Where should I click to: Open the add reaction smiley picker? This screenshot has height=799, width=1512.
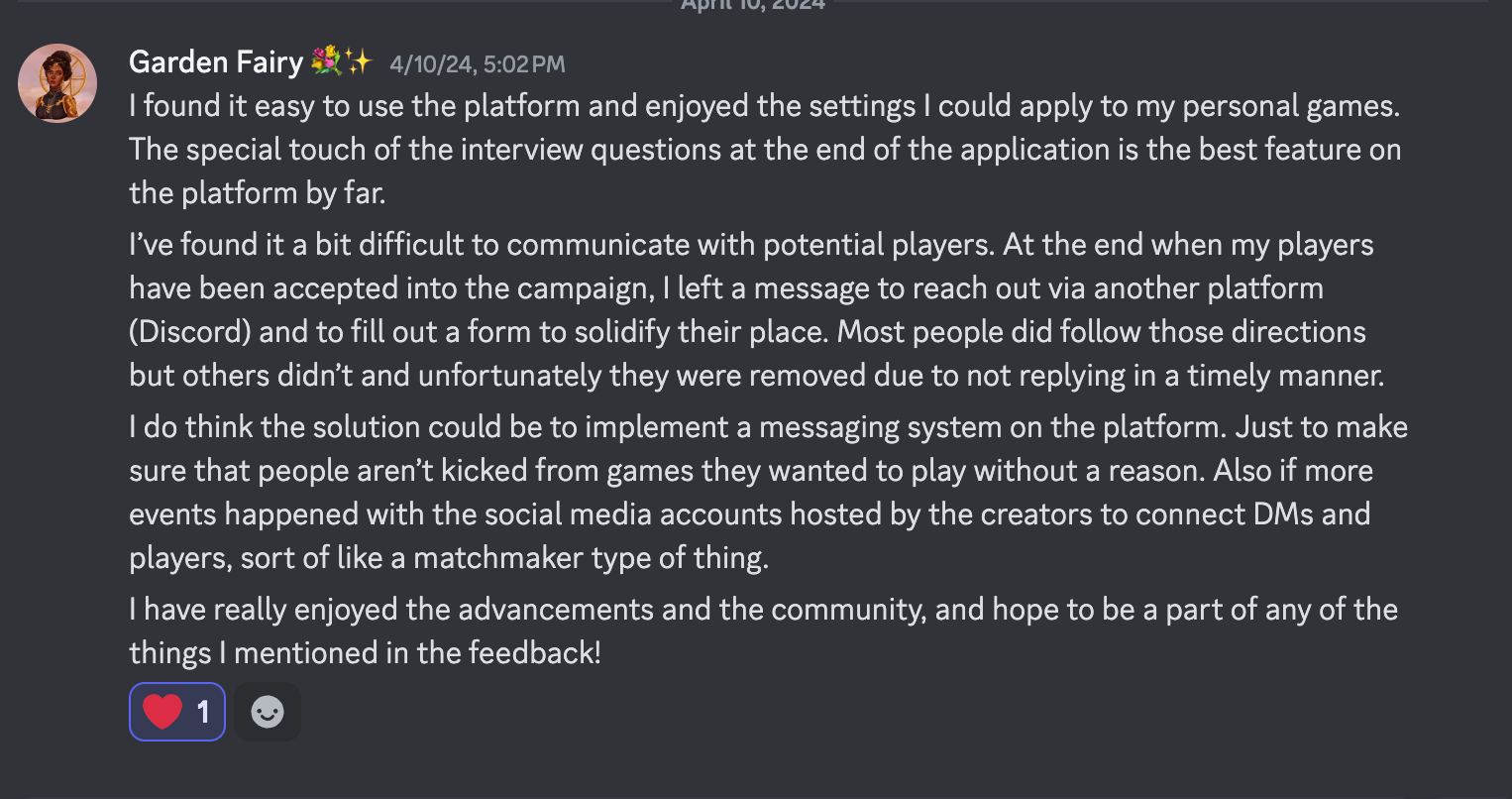(268, 712)
